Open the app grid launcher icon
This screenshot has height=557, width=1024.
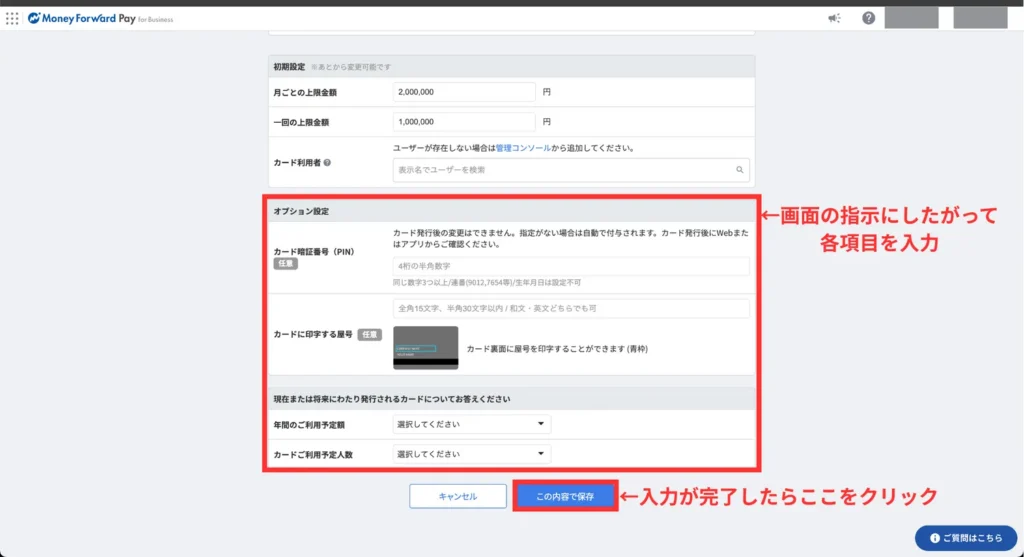[x=12, y=18]
